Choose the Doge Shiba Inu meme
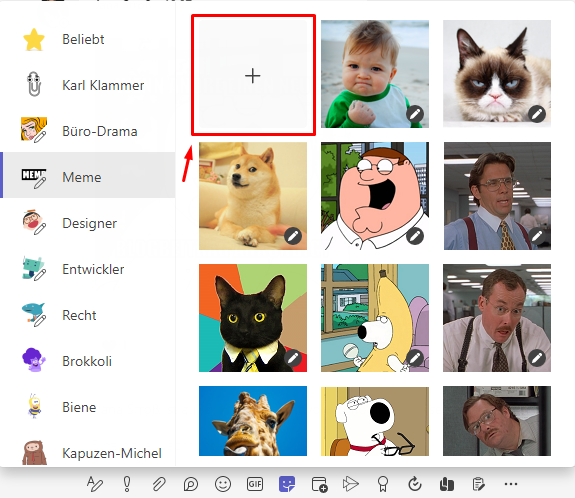This screenshot has height=498, width=575. point(253,196)
